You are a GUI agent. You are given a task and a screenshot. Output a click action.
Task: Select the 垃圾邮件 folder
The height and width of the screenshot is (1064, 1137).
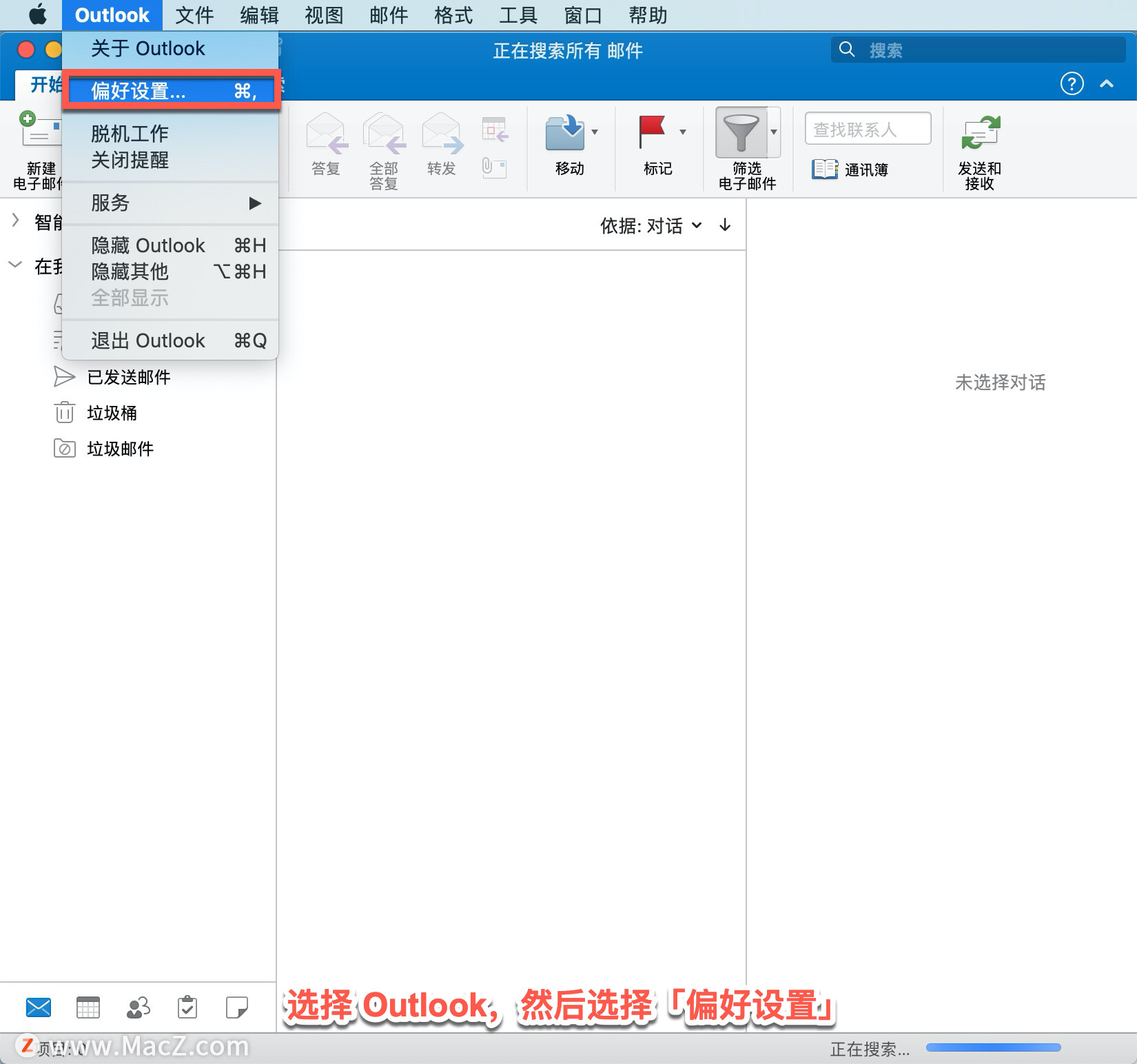click(x=121, y=449)
